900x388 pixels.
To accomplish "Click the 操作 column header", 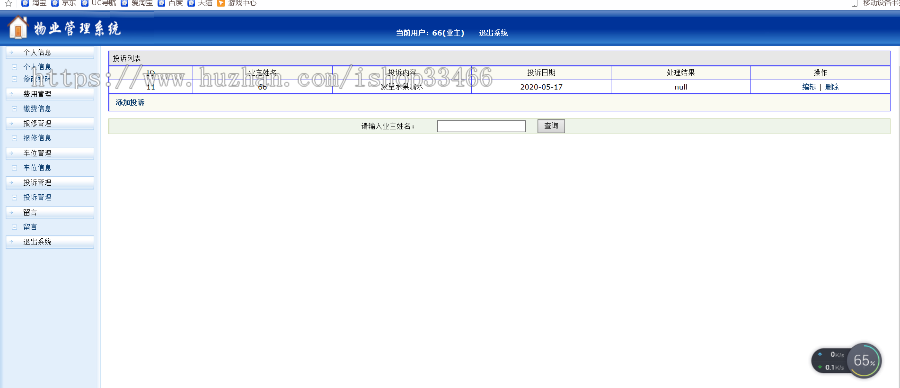I will [820, 73].
